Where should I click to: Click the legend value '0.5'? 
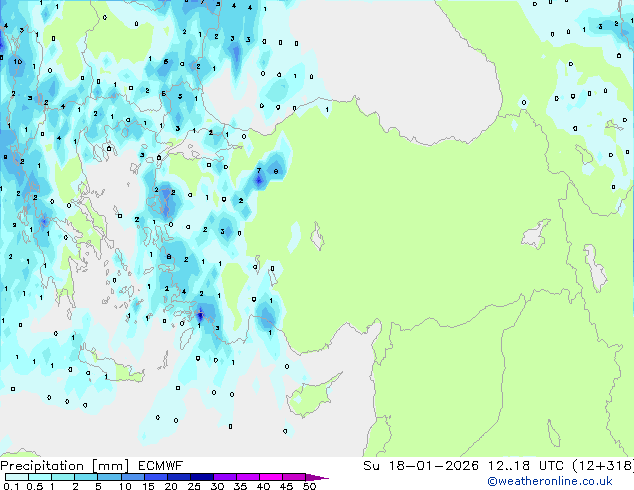tap(35, 486)
